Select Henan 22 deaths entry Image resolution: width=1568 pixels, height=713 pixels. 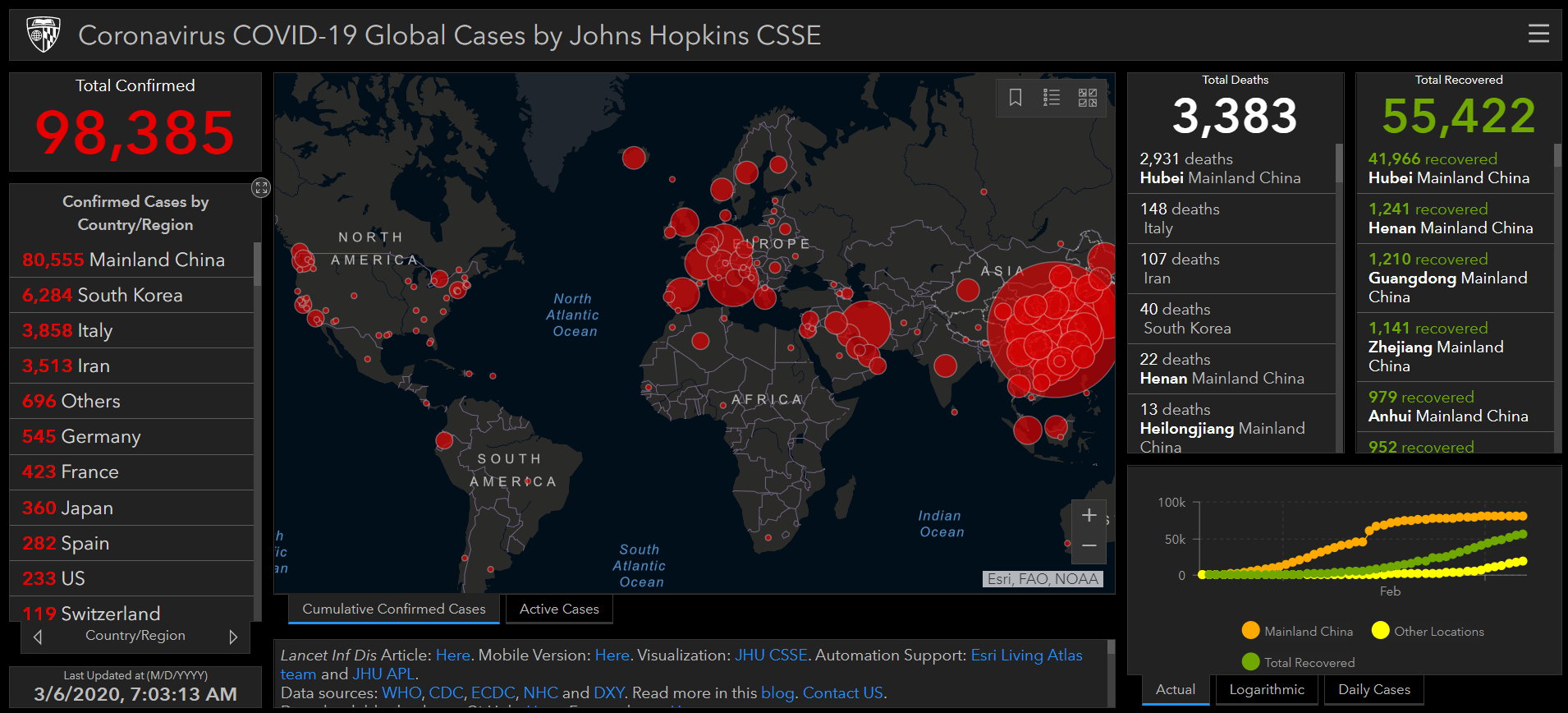(1231, 369)
